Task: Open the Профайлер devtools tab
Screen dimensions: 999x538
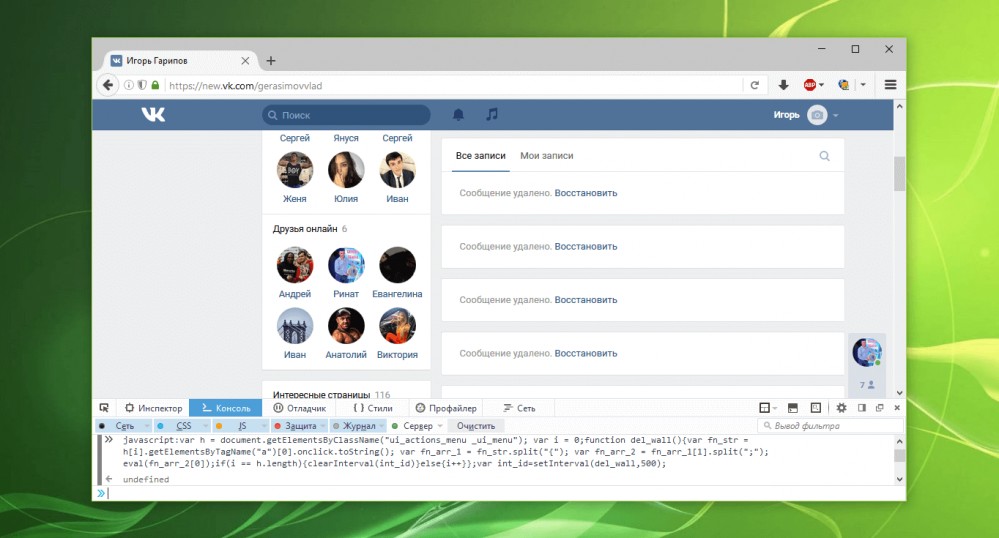Action: (446, 408)
